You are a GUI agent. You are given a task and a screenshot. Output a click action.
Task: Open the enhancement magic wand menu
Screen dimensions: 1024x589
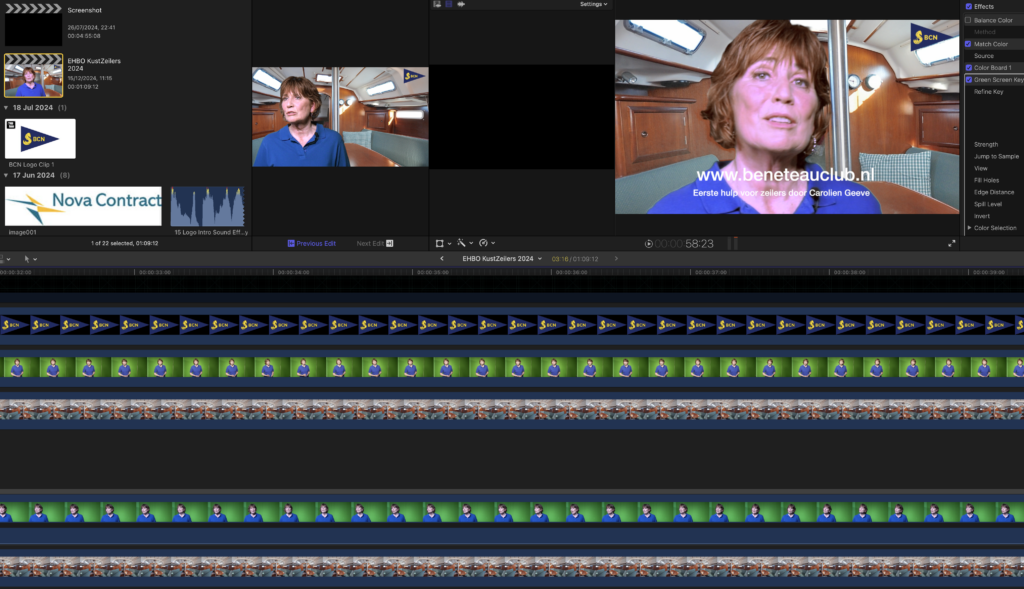tap(464, 243)
